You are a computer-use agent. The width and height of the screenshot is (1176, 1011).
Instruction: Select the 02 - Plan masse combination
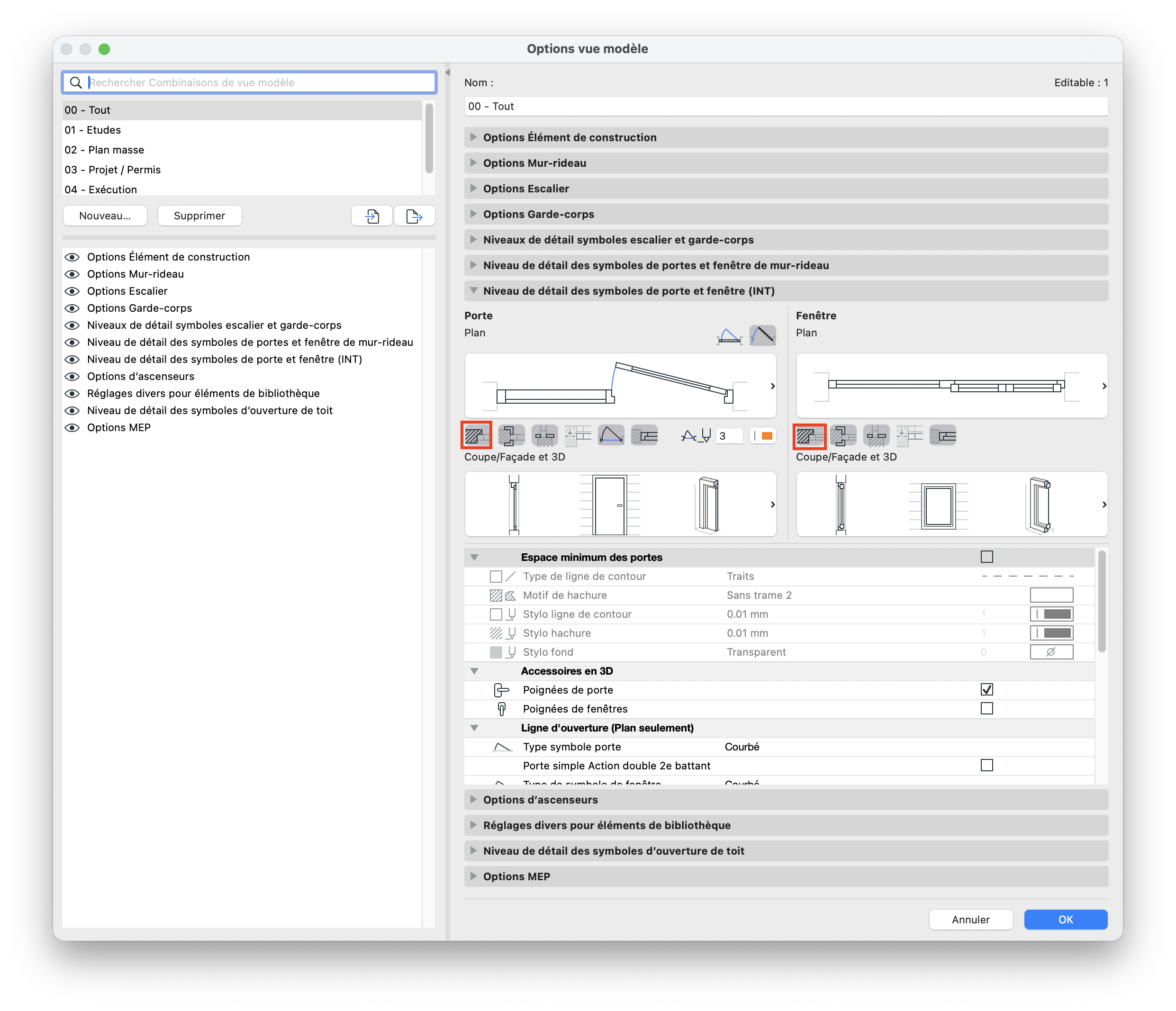242,150
